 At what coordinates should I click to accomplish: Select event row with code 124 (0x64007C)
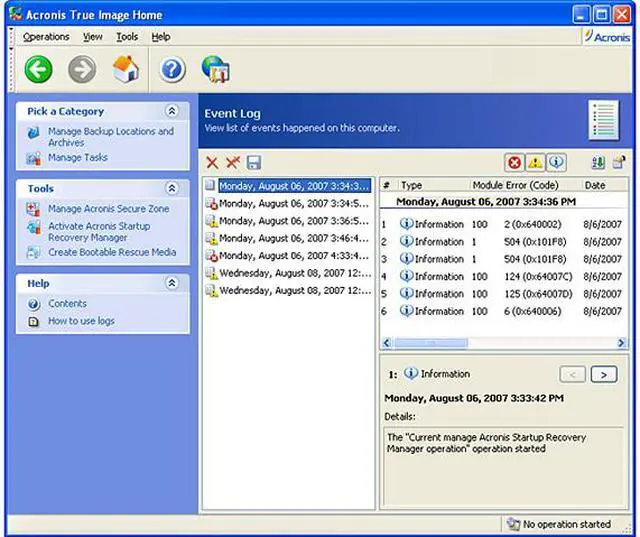(503, 276)
